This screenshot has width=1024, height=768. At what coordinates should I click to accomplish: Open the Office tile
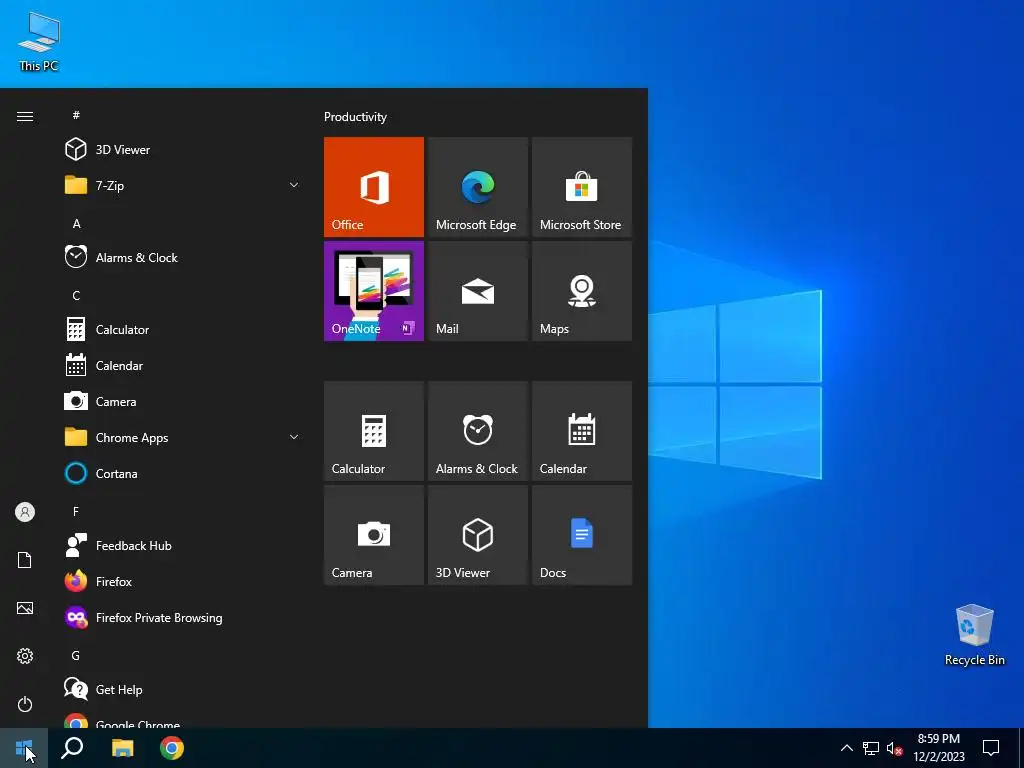point(374,187)
